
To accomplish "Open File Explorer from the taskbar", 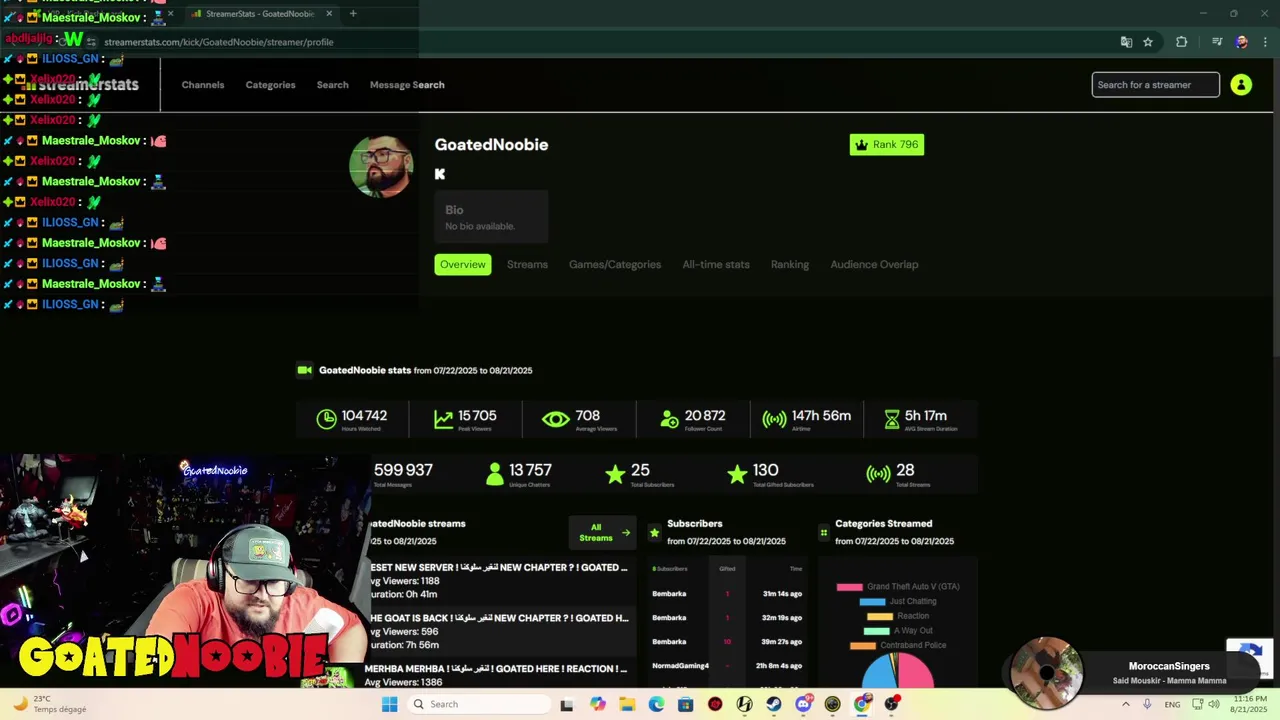I will (x=627, y=704).
